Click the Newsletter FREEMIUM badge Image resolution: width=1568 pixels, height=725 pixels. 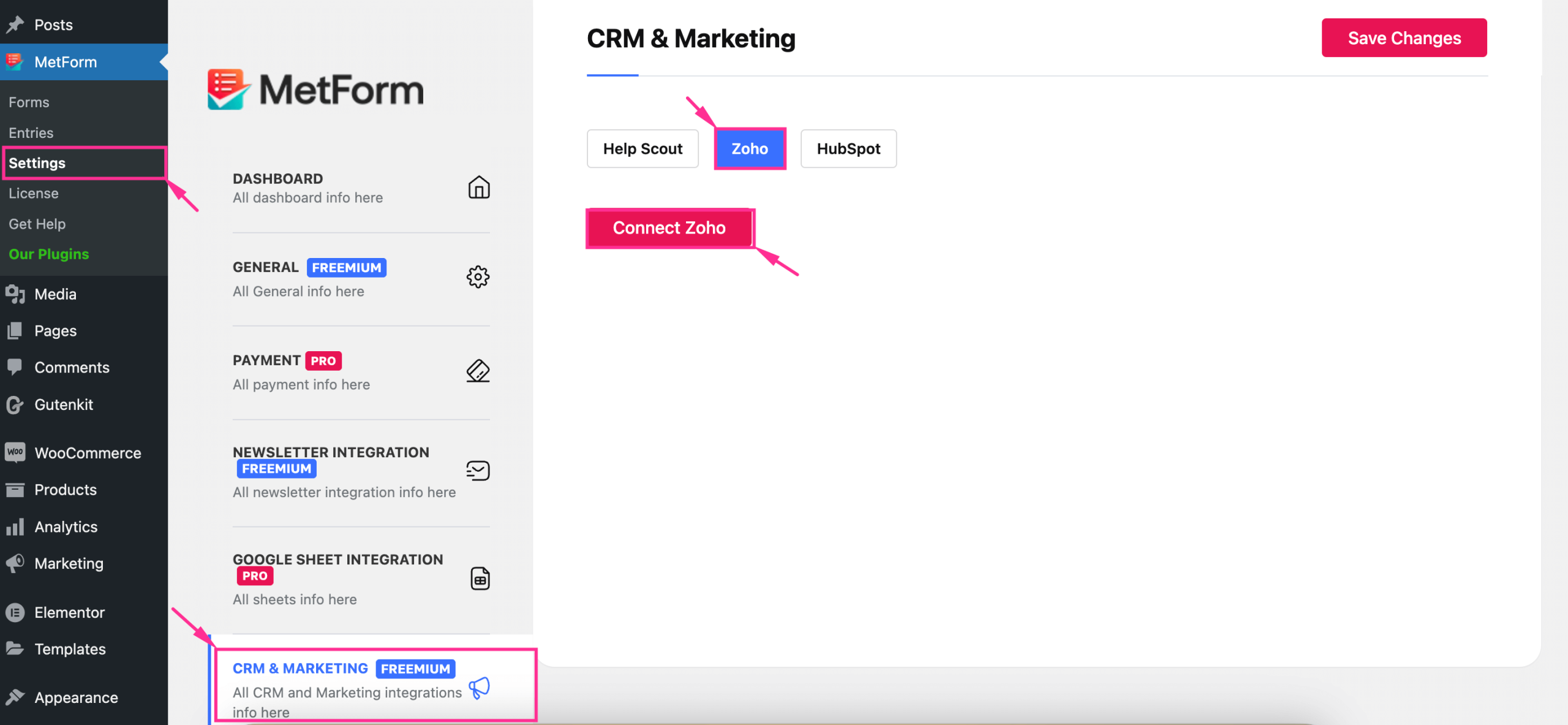[x=276, y=469]
